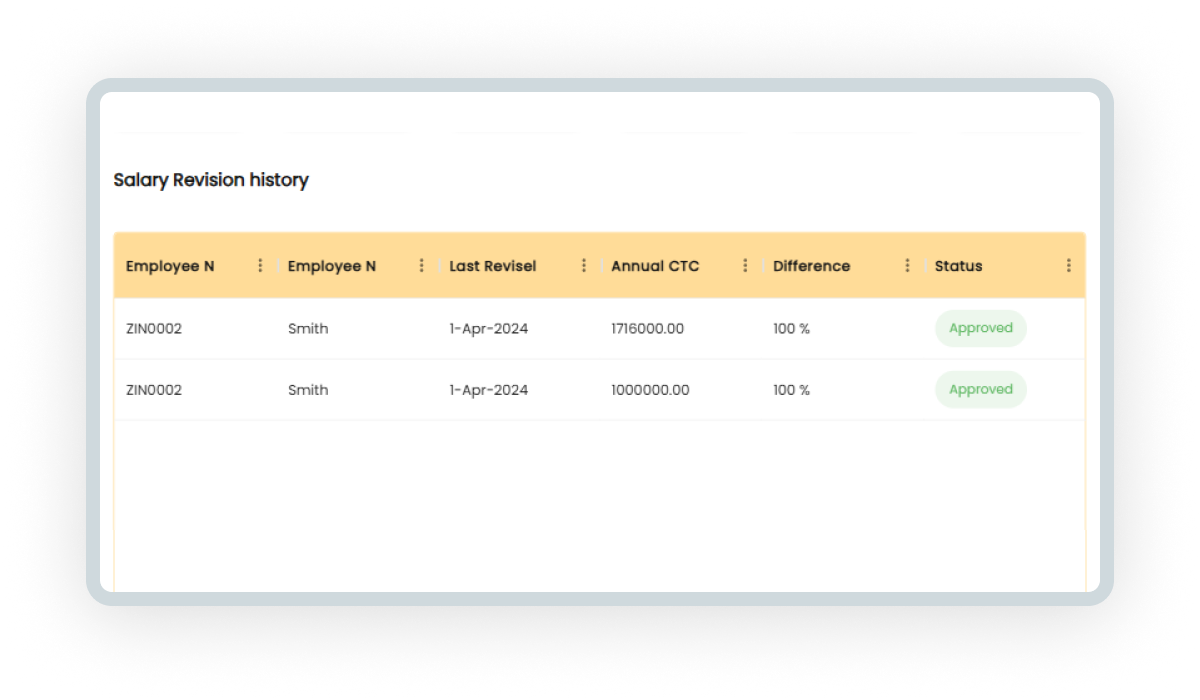Screen dimensions: 1200x700
Task: Open the Status column three-dot menu
Action: pyautogui.click(x=1068, y=266)
